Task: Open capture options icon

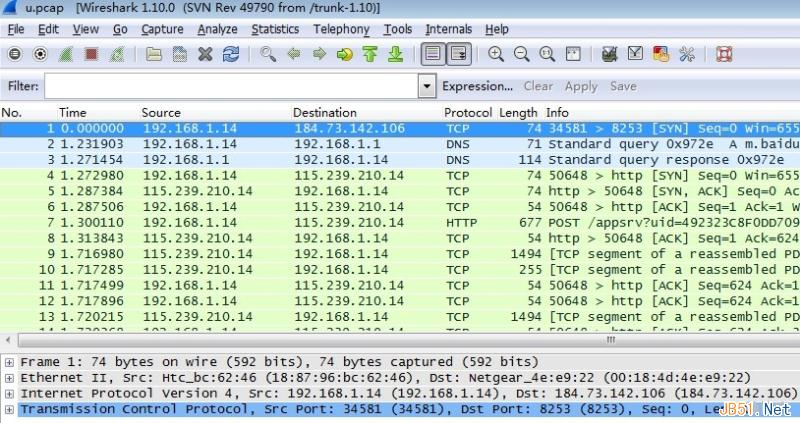Action: point(40,54)
